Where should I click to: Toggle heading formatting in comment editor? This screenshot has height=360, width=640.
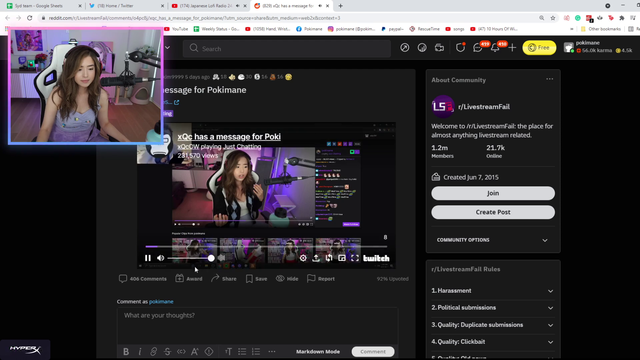pyautogui.click(x=229, y=351)
